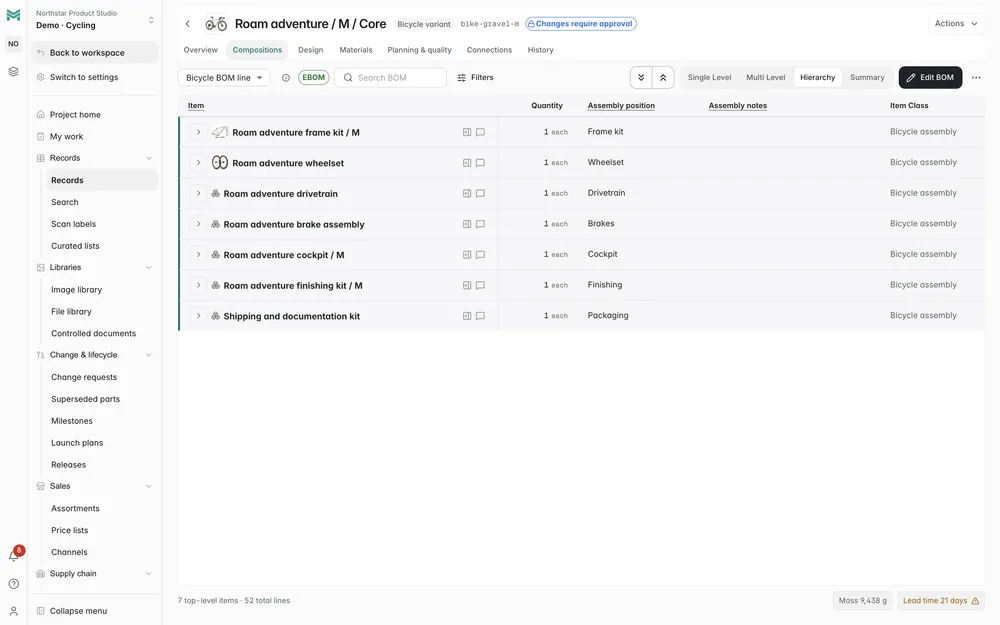Open side panel icon on Shipping and documentation kit row
Viewport: 1000px width, 625px height.
[467, 316]
